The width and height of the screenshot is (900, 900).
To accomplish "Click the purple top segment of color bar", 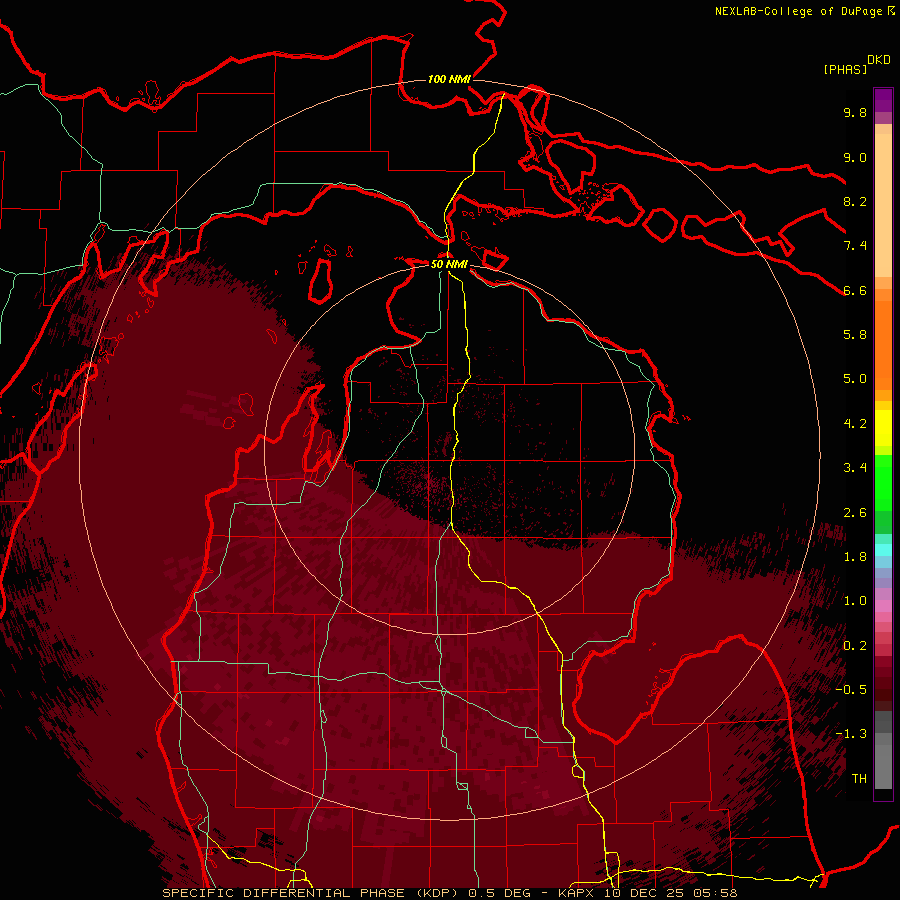I will (883, 100).
